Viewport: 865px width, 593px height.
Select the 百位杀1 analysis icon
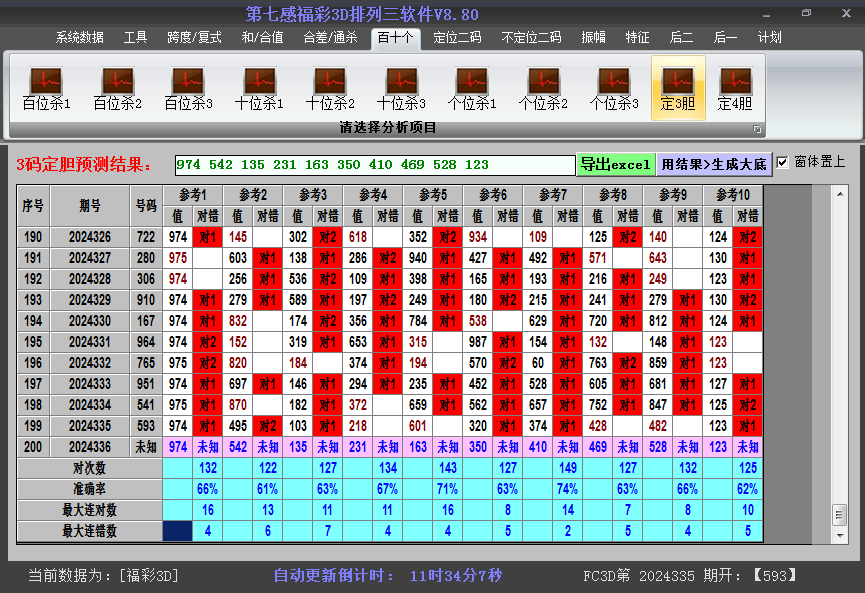(x=46, y=88)
